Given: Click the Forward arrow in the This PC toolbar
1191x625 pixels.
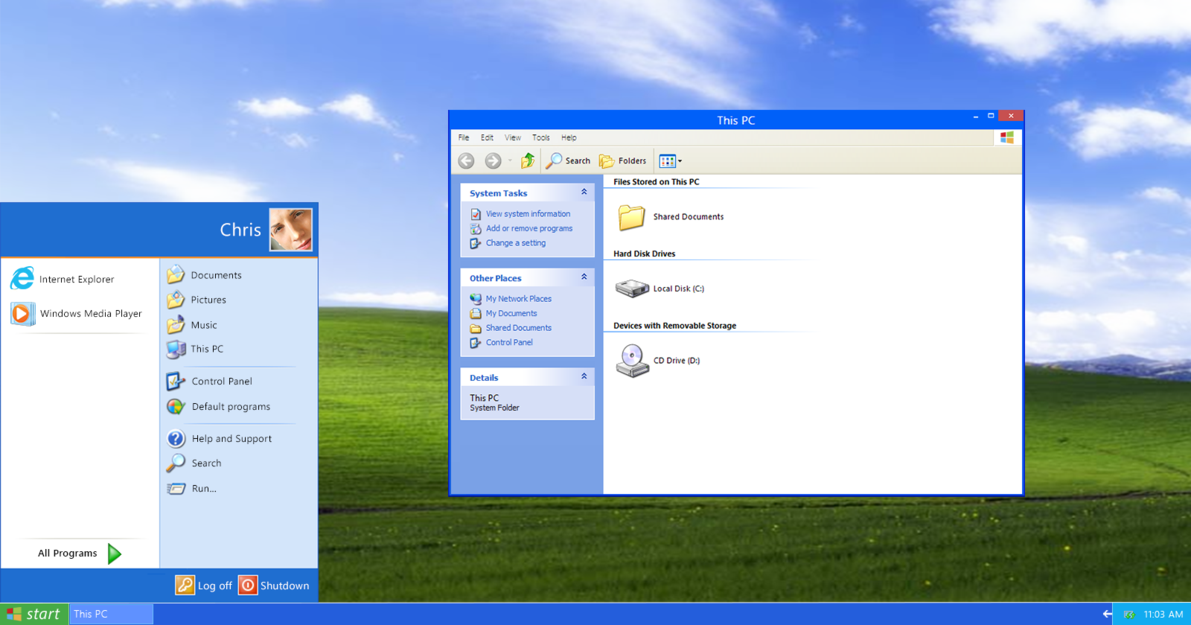Looking at the screenshot, I should coord(493,160).
